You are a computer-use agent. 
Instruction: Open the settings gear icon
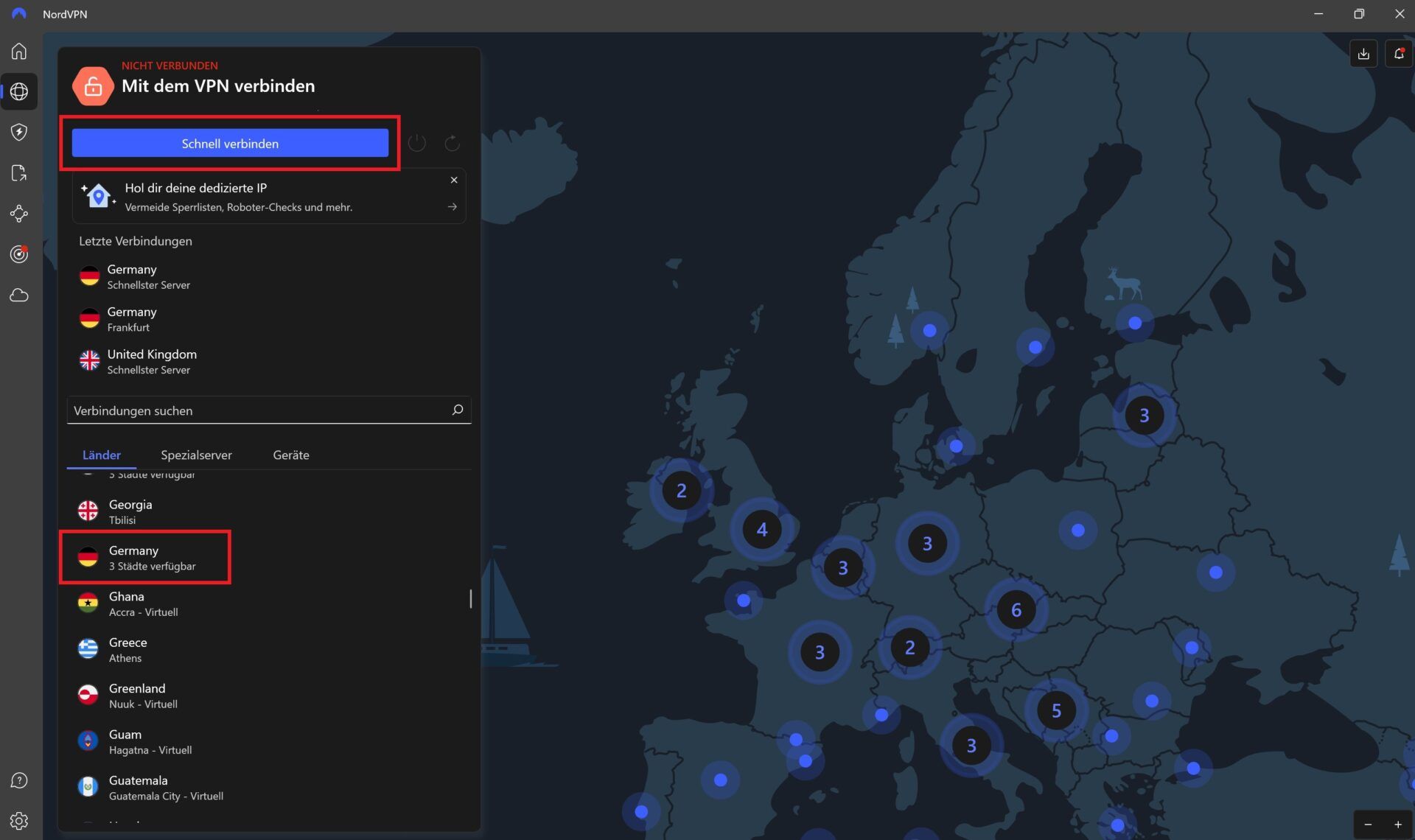click(x=19, y=820)
